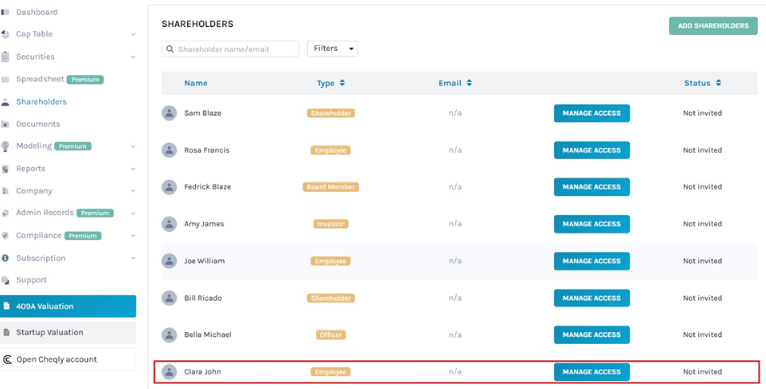Click the Admin Records icon
Viewport: 766px width, 389px height.
pos(5,213)
